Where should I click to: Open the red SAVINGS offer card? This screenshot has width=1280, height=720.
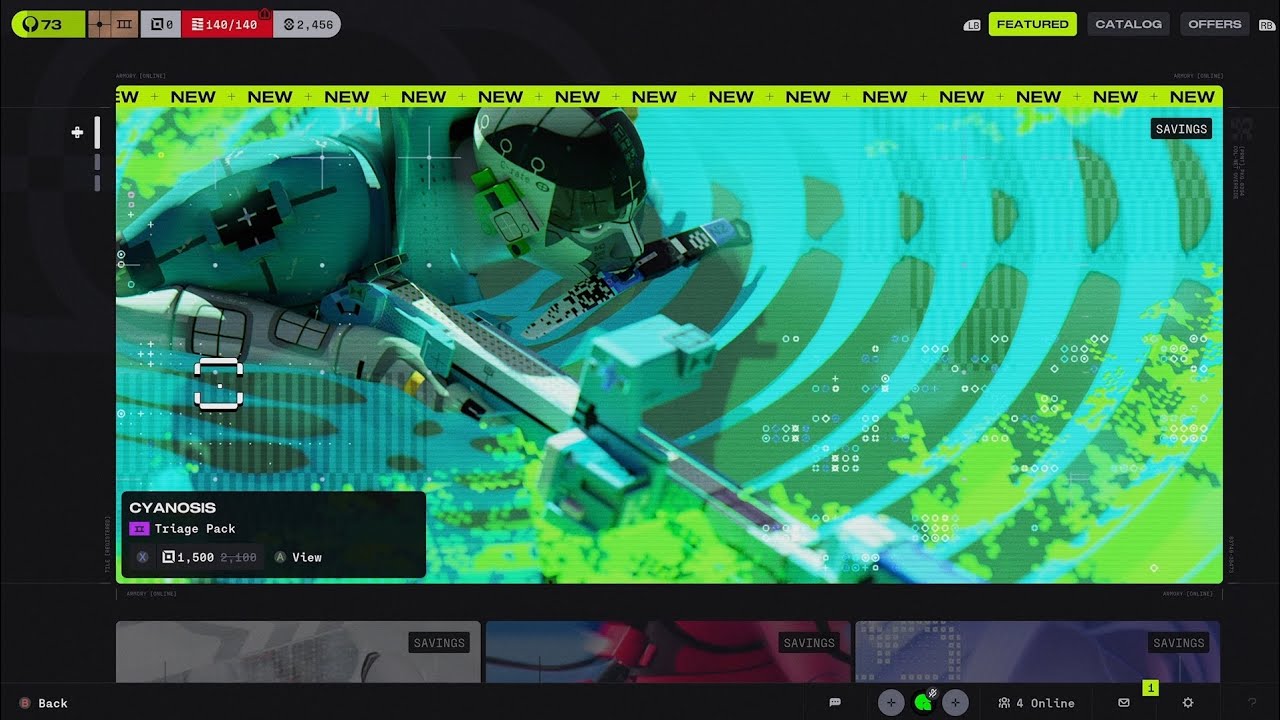point(668,652)
